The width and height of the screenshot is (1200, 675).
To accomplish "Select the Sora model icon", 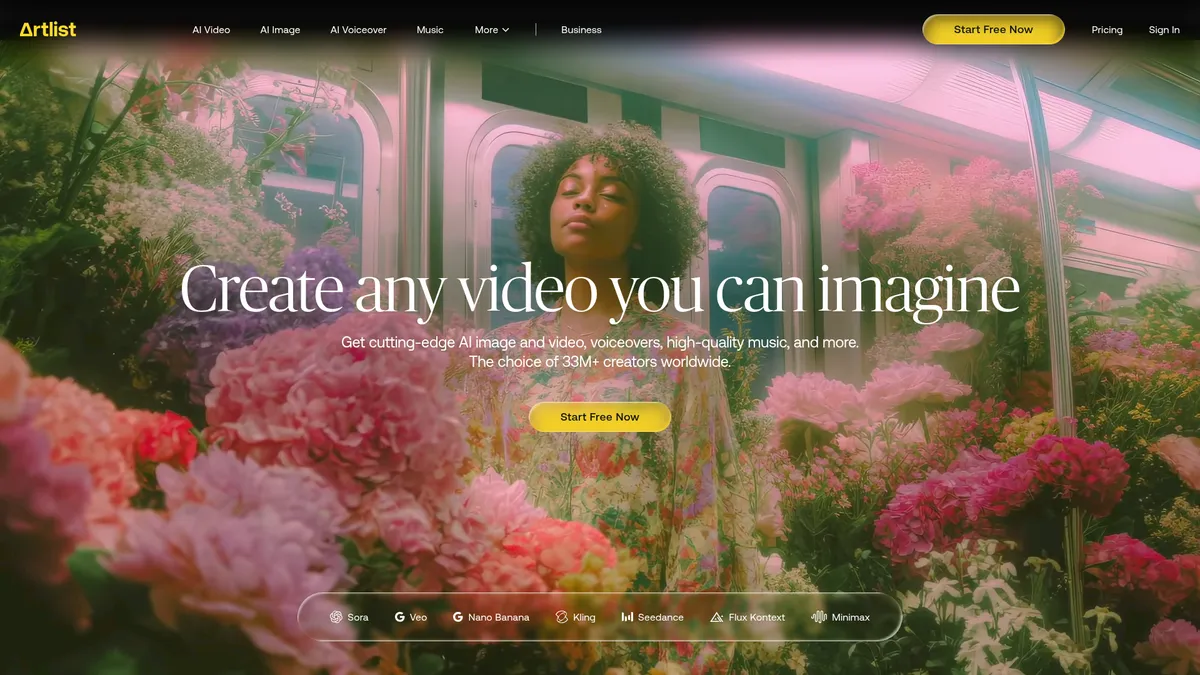I will (336, 617).
